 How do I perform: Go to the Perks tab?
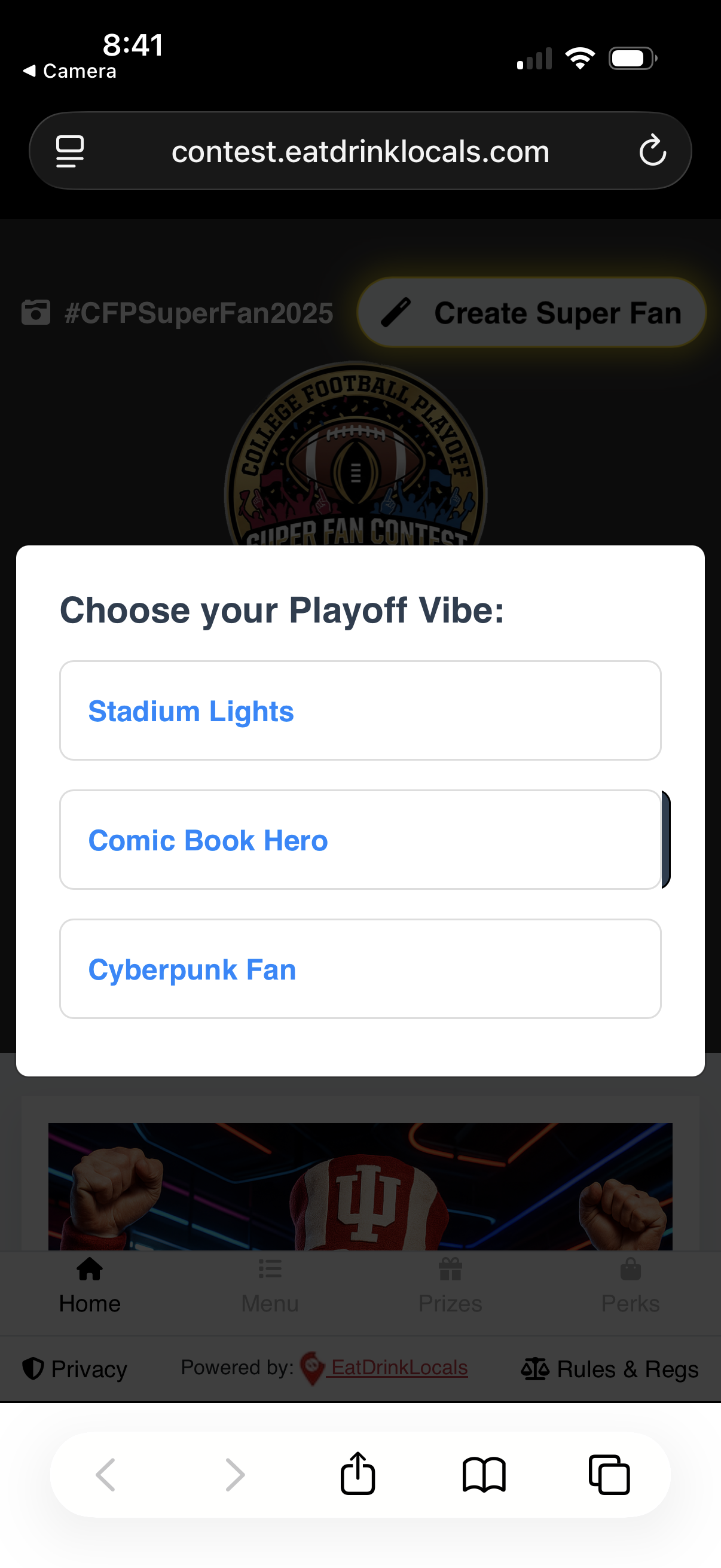[x=630, y=1286]
